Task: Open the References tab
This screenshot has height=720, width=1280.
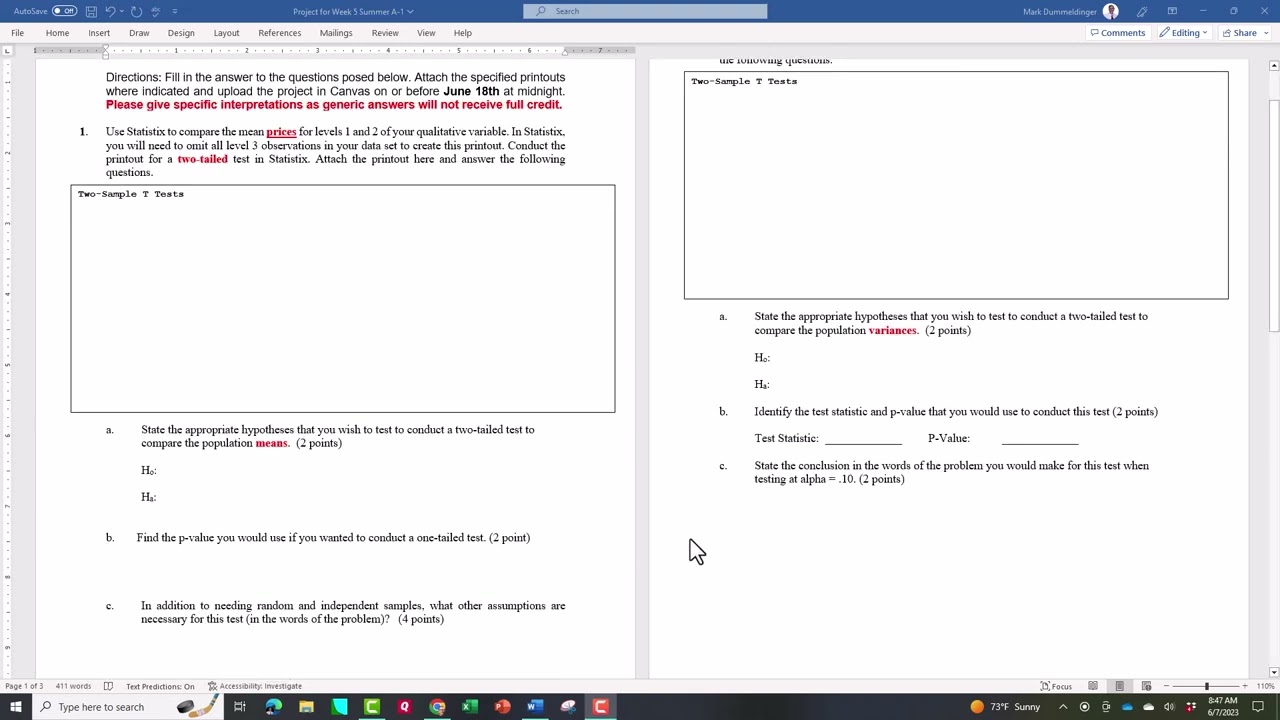Action: point(280,33)
